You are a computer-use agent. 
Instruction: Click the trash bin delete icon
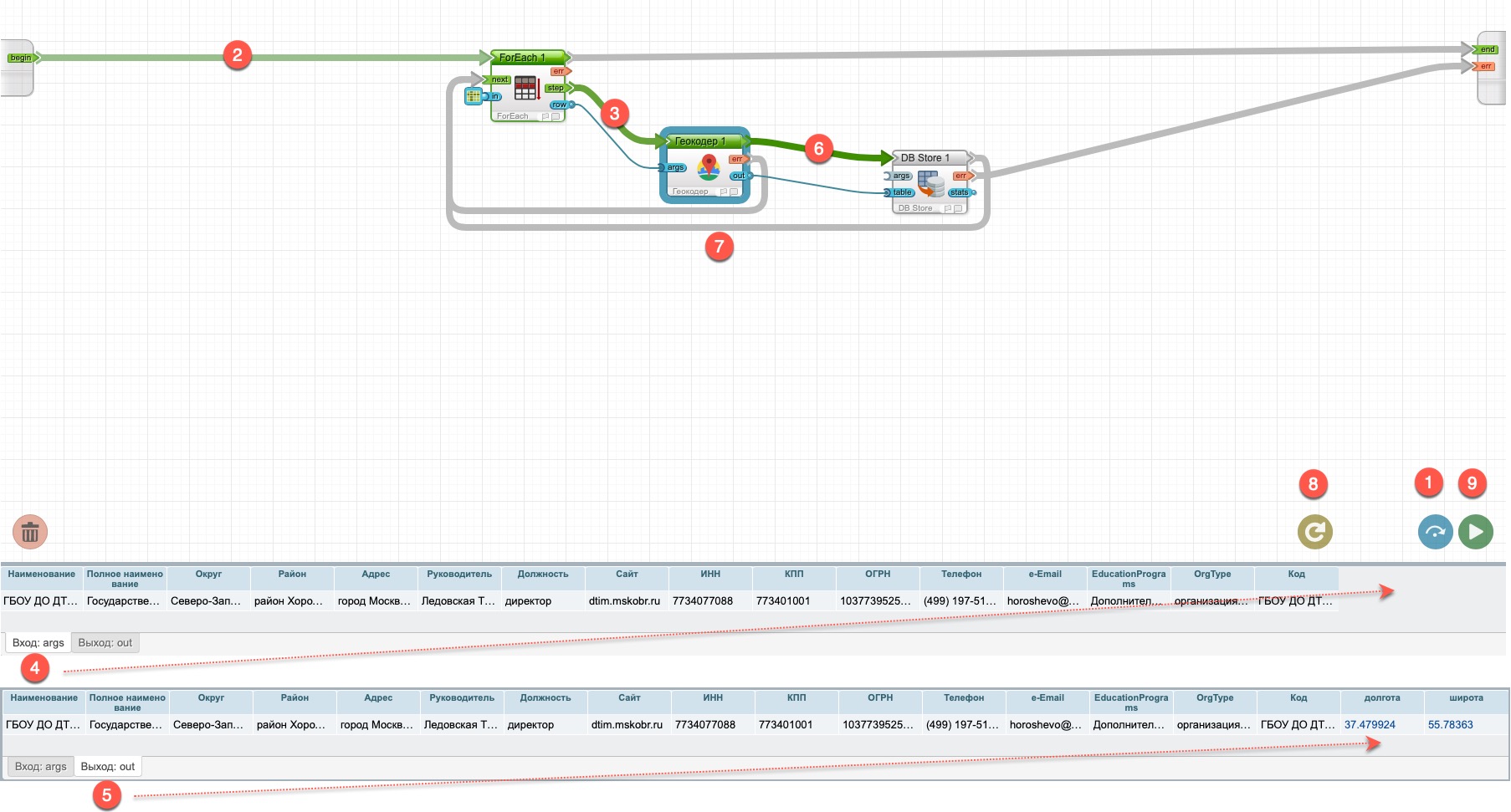(30, 532)
